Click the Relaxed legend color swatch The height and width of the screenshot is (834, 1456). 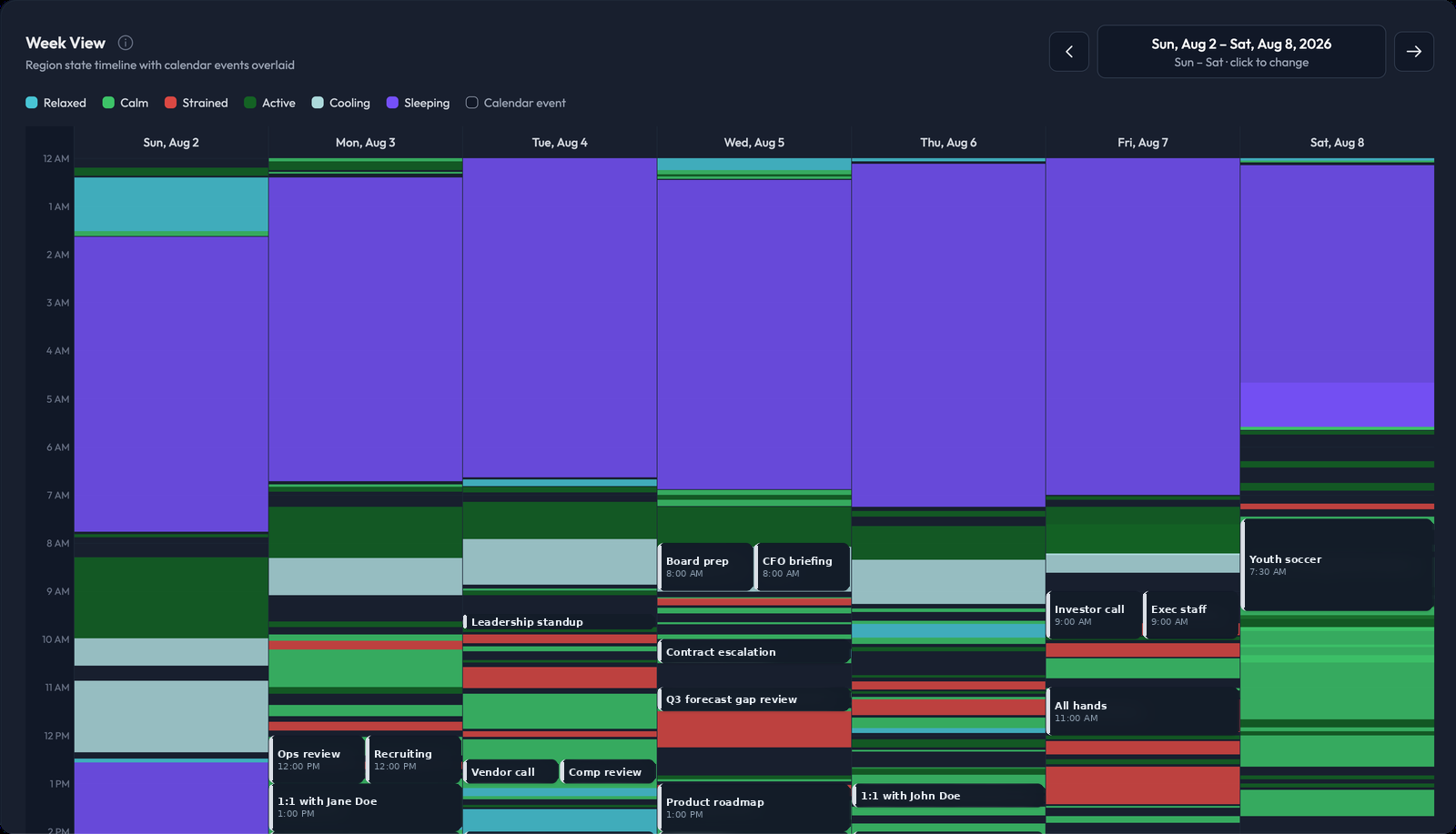[32, 103]
